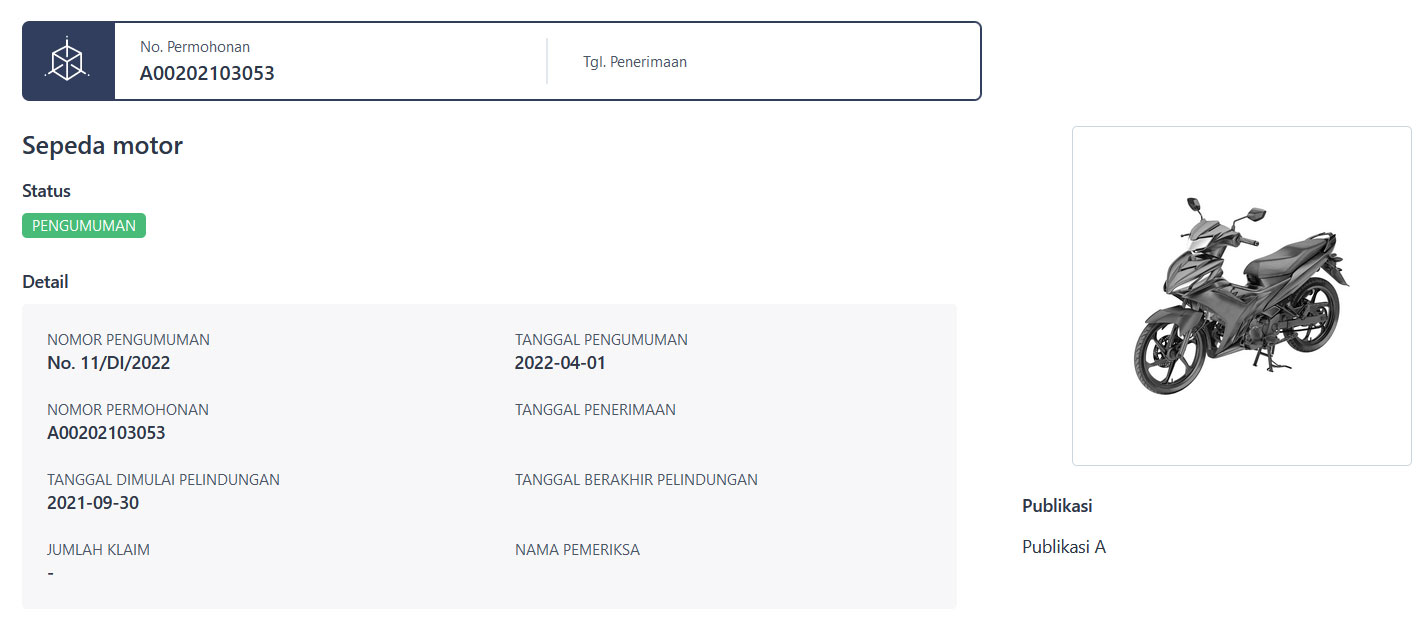The height and width of the screenshot is (638, 1428).
Task: Click the Sepeda motor title
Action: [x=102, y=145]
